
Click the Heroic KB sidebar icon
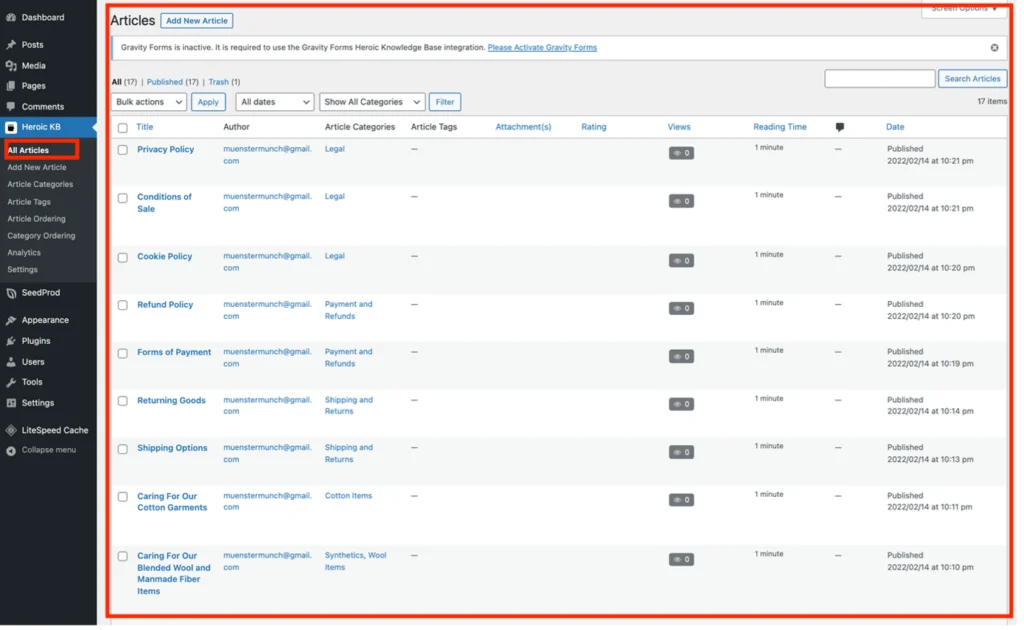(x=11, y=128)
